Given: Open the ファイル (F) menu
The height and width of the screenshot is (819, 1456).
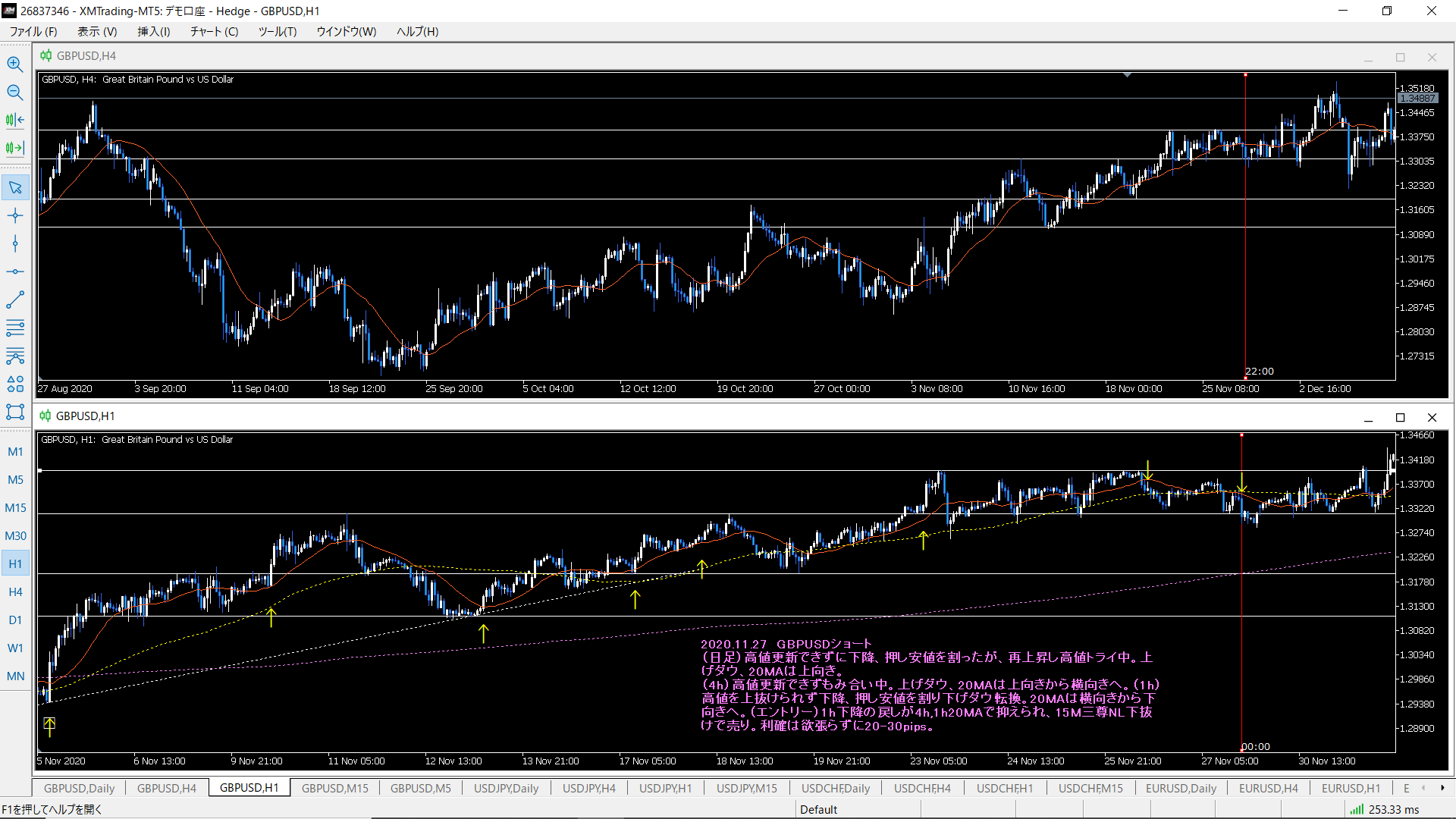Looking at the screenshot, I should point(33,31).
